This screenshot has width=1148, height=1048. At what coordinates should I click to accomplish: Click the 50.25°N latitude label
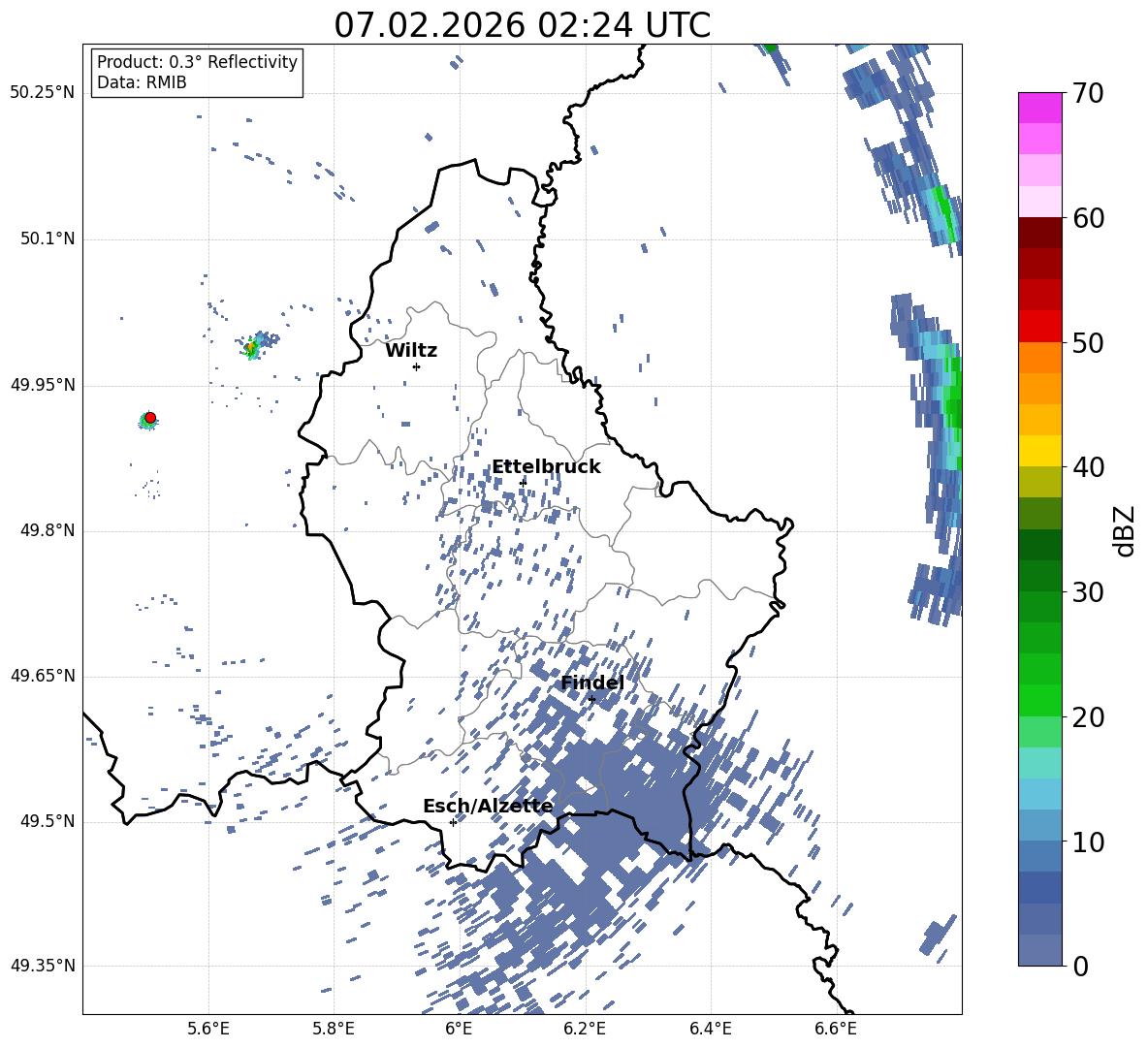coord(43,93)
